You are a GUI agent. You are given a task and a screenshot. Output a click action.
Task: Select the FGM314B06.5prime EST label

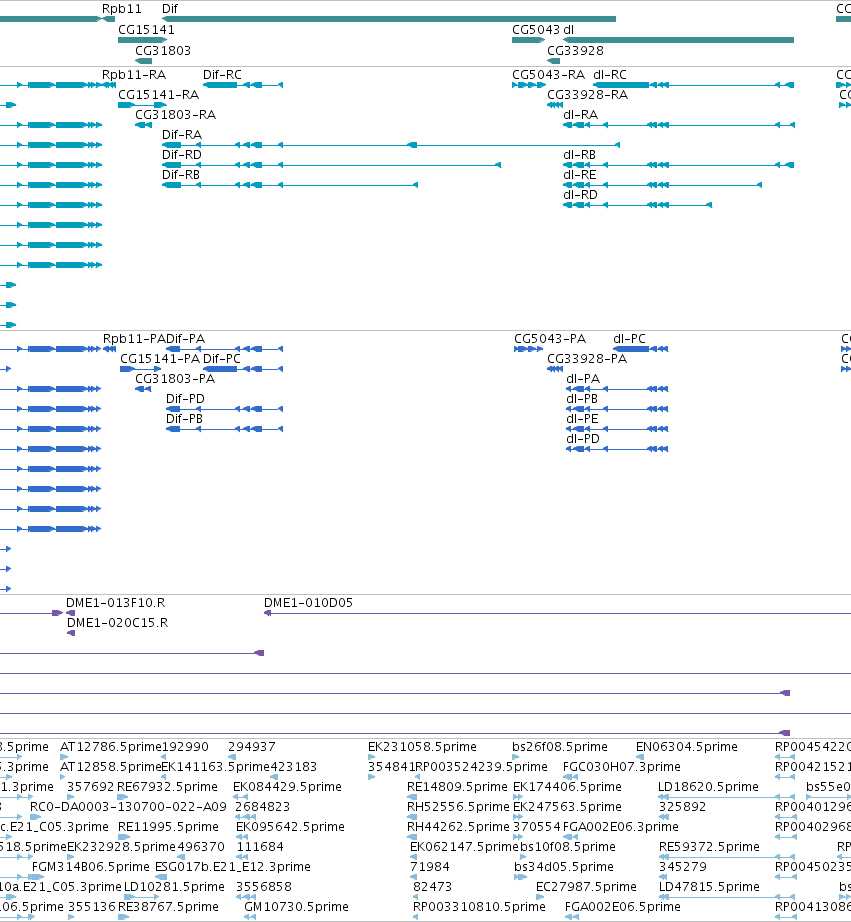pos(91,867)
